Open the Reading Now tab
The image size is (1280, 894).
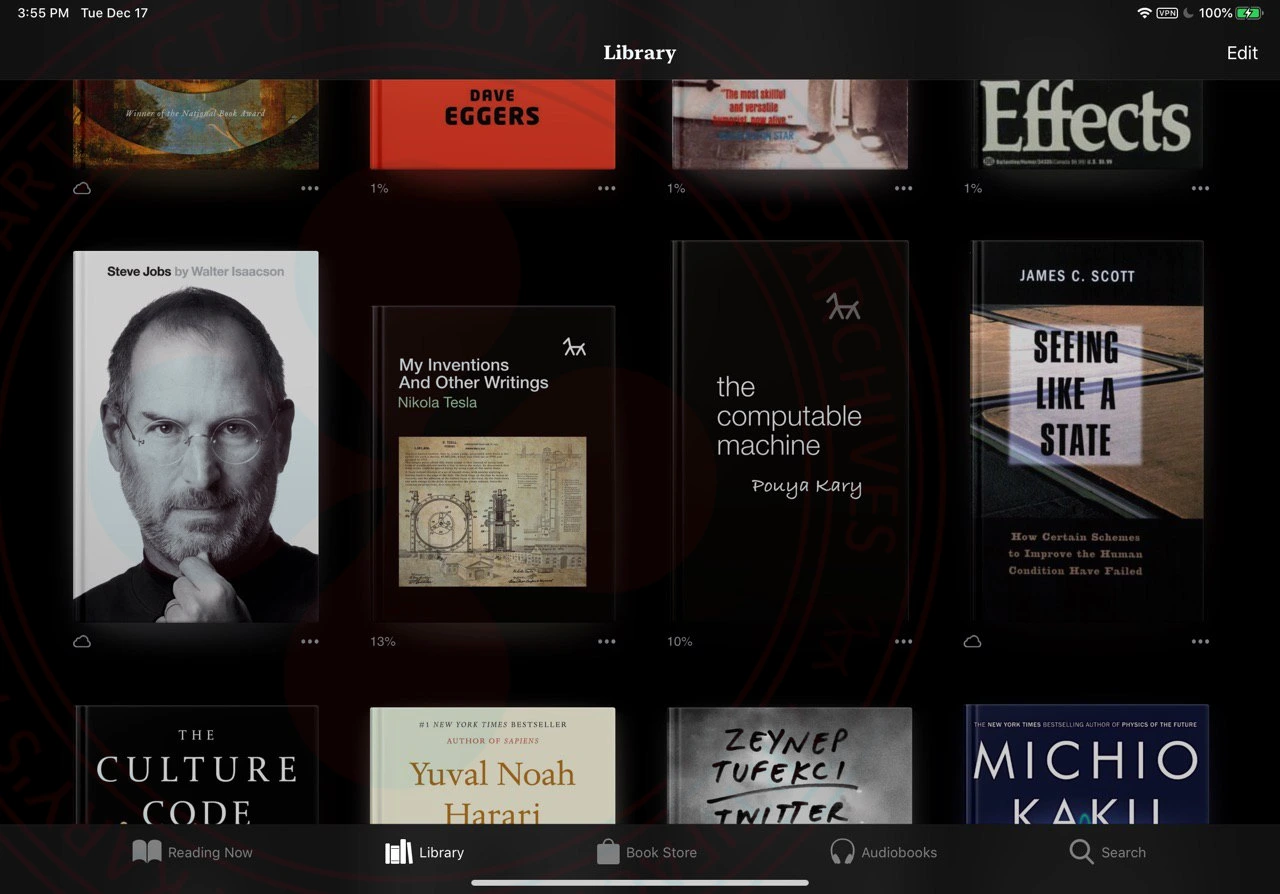[193, 852]
